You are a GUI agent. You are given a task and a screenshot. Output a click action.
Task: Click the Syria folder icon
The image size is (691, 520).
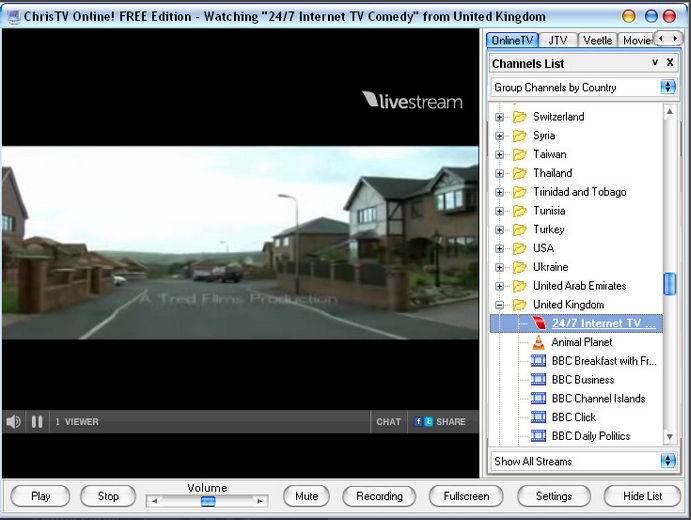tap(520, 136)
